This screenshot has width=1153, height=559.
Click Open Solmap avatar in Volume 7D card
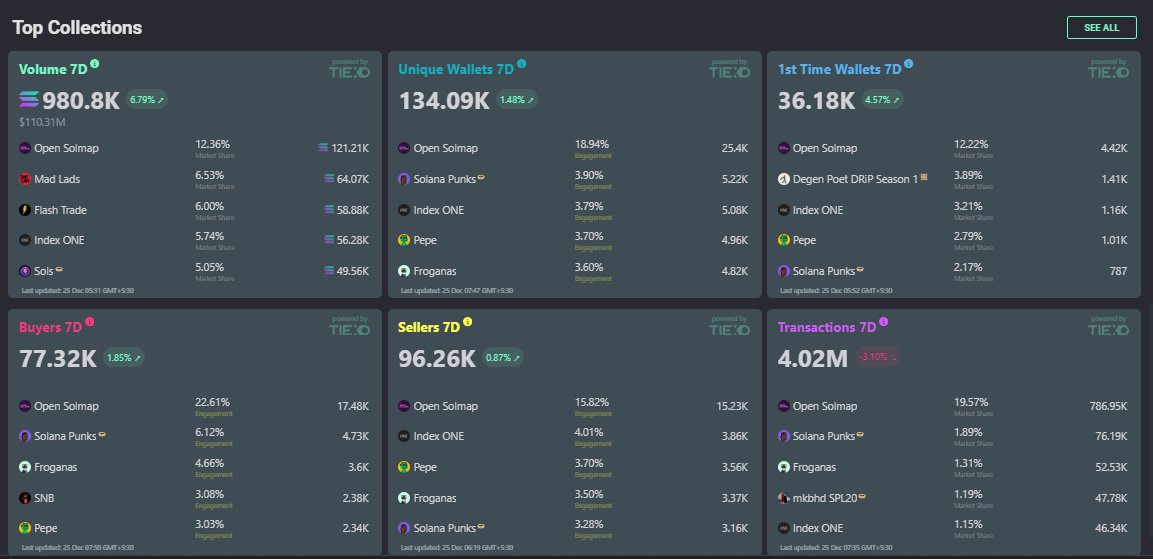[x=25, y=148]
